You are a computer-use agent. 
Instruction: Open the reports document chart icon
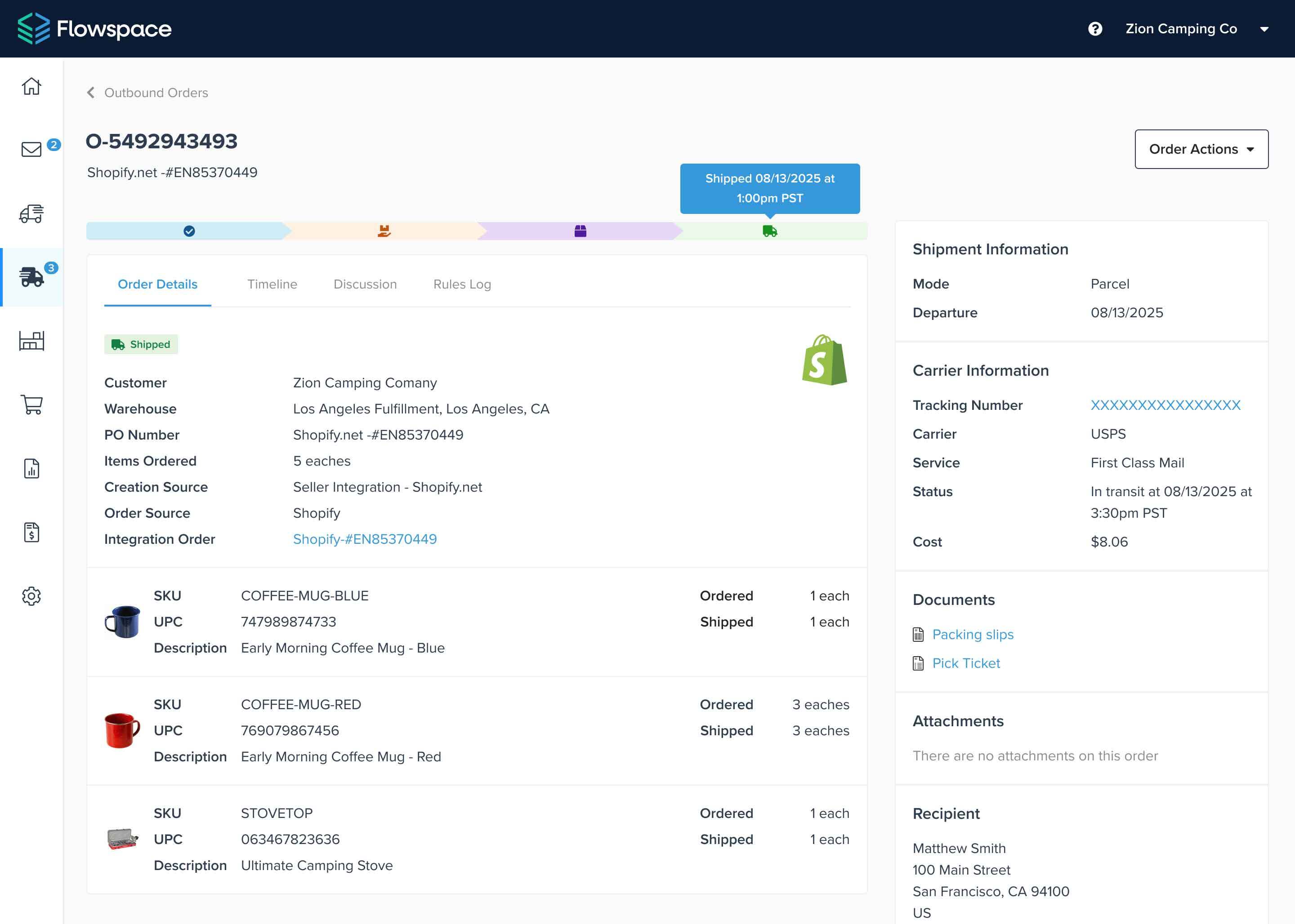31,469
